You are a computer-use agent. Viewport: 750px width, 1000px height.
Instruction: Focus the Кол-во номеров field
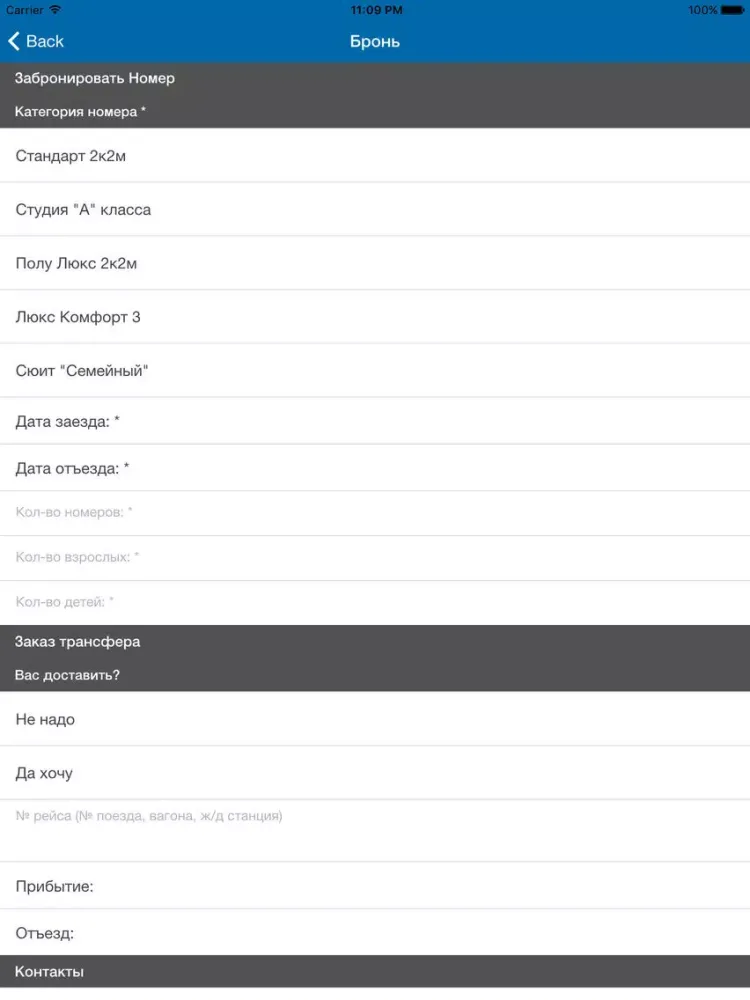tap(375, 513)
